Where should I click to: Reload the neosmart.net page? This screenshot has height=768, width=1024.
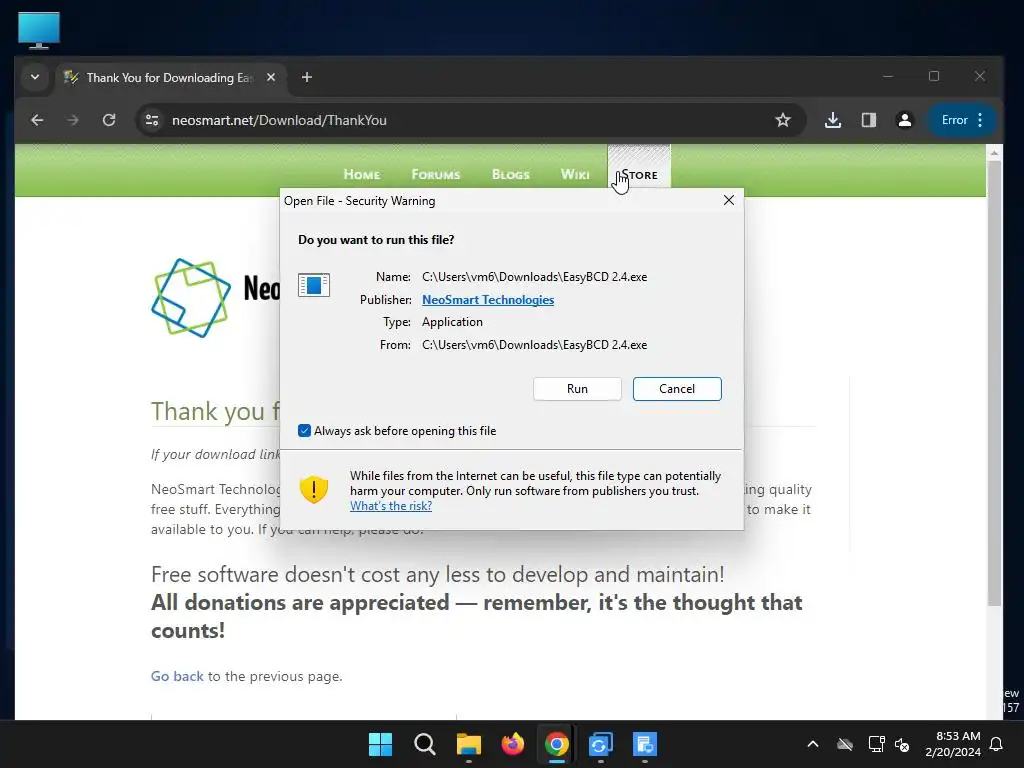(x=109, y=120)
